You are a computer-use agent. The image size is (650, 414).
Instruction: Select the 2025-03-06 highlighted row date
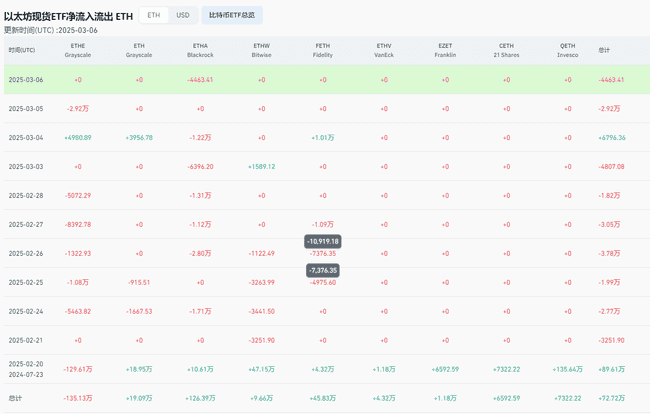(26, 80)
